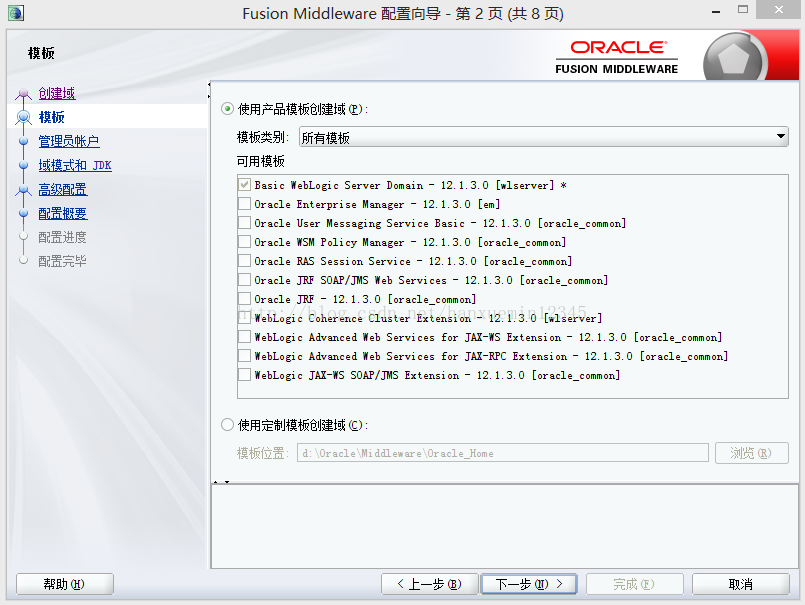
Task: Click the wizard application icon in title bar
Action: 15,13
